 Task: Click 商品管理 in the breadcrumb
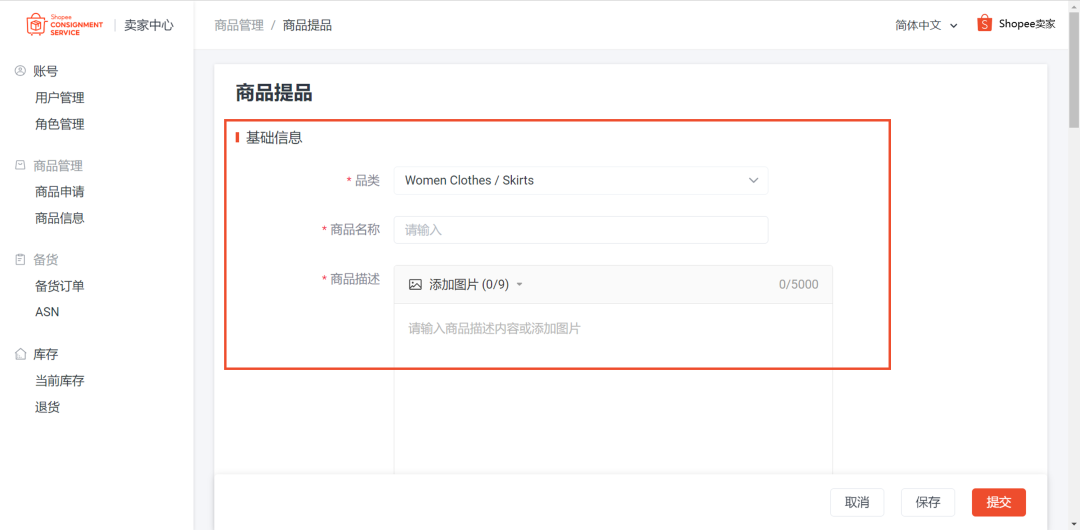[x=239, y=25]
